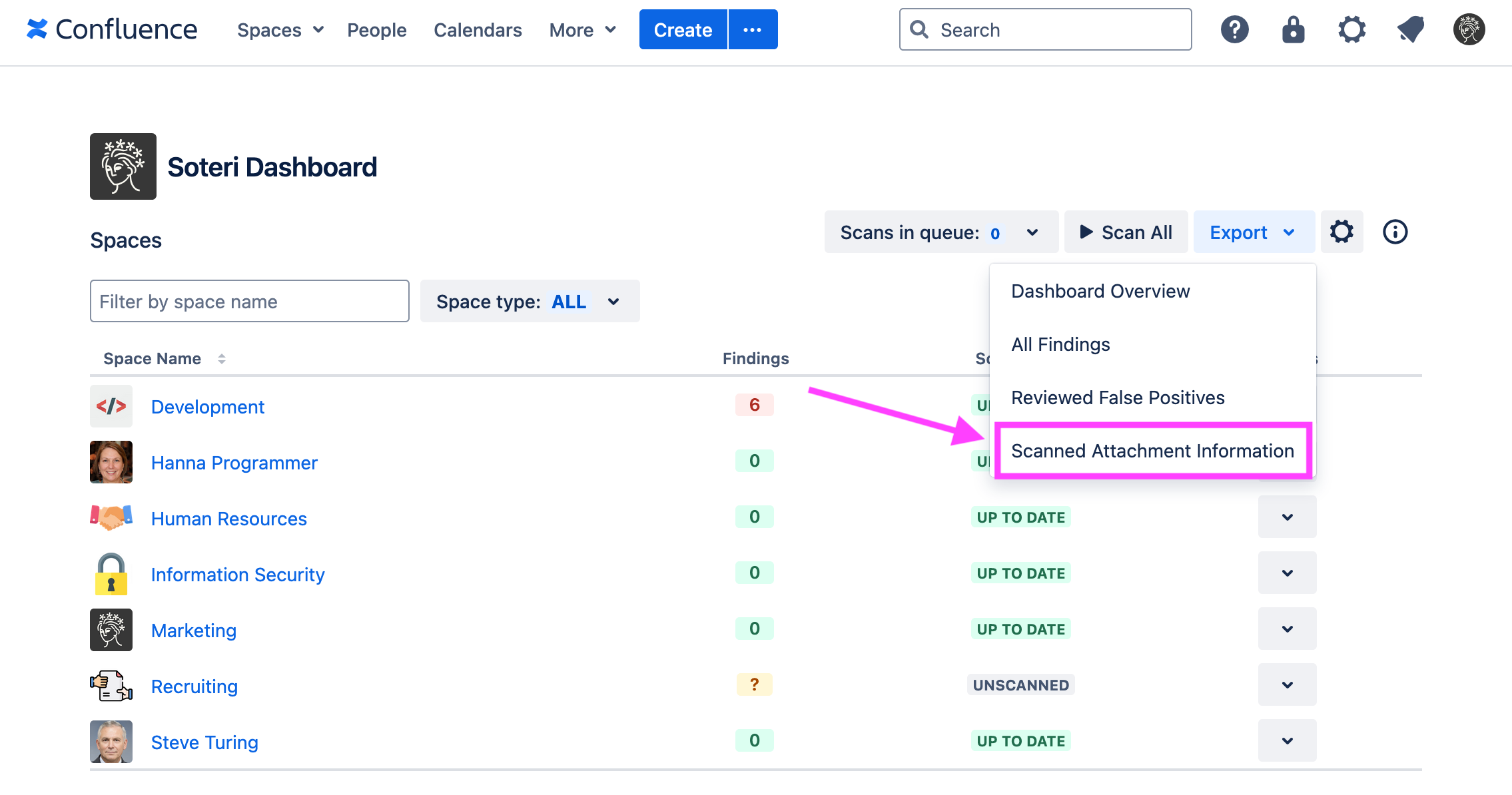
Task: Click the Information Security padlock icon
Action: pos(111,574)
